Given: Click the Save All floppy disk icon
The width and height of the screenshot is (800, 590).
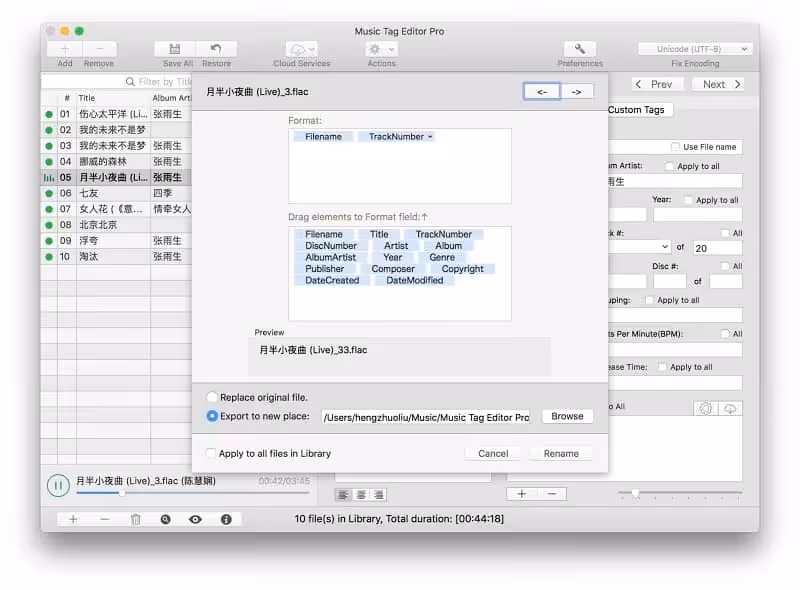Looking at the screenshot, I should [174, 49].
